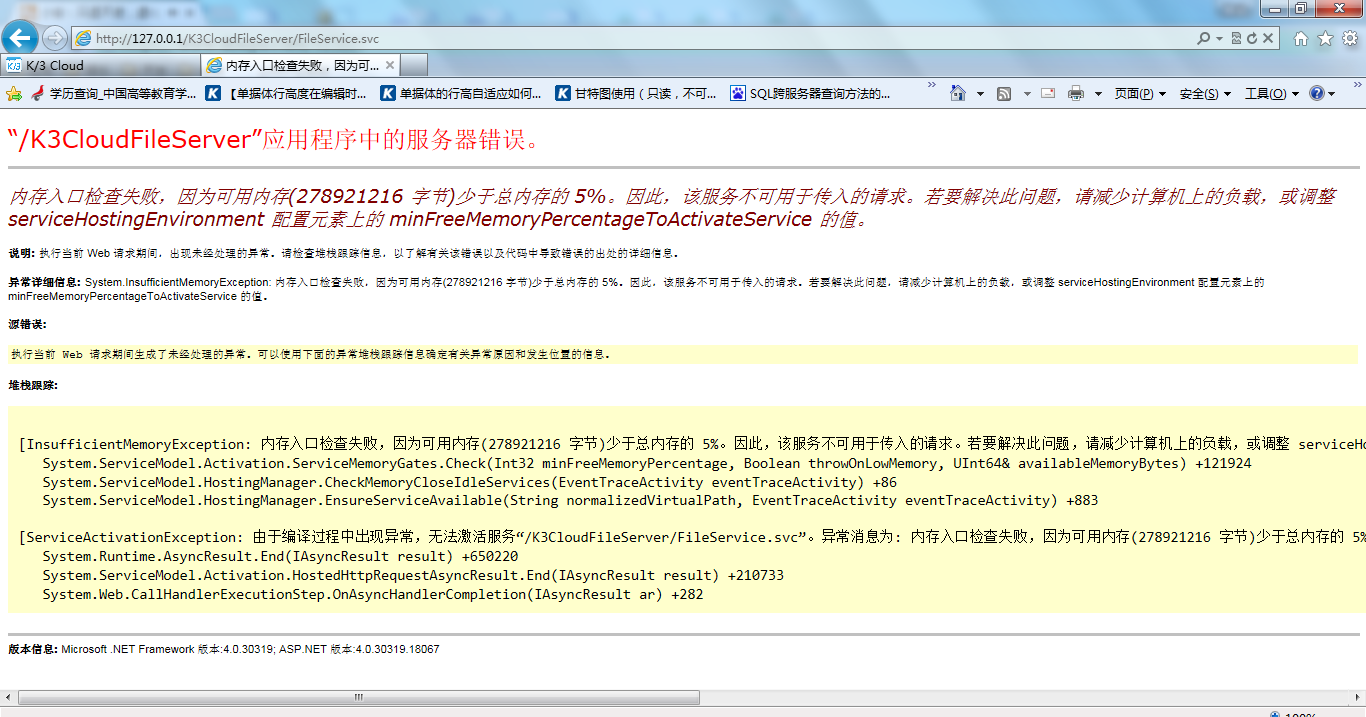
Task: Click the 源错误: label
Action: pos(27,324)
